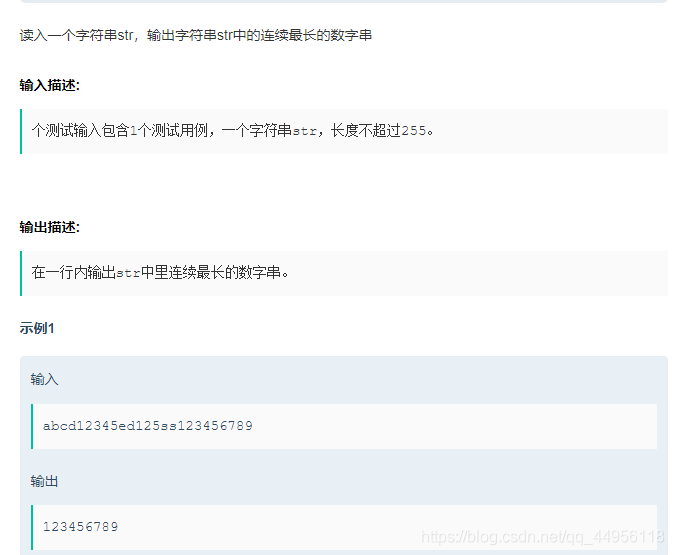Click the number 255 in the input description
The image size is (674, 555).
pyautogui.click(x=414, y=131)
